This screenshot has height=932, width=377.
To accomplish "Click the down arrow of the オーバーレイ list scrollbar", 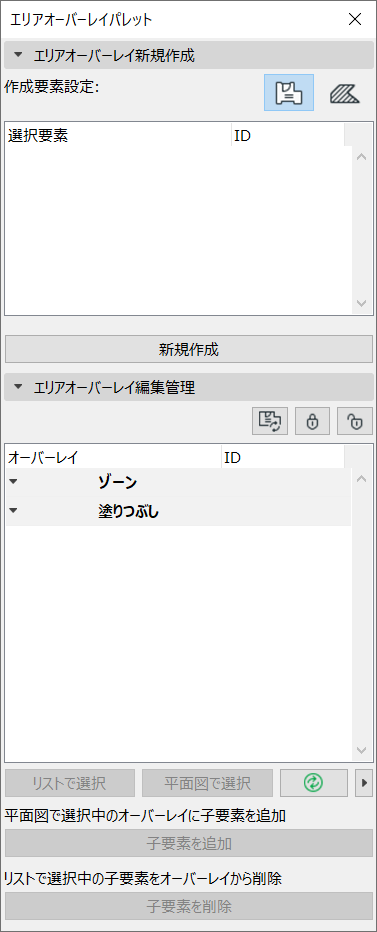I will click(361, 750).
